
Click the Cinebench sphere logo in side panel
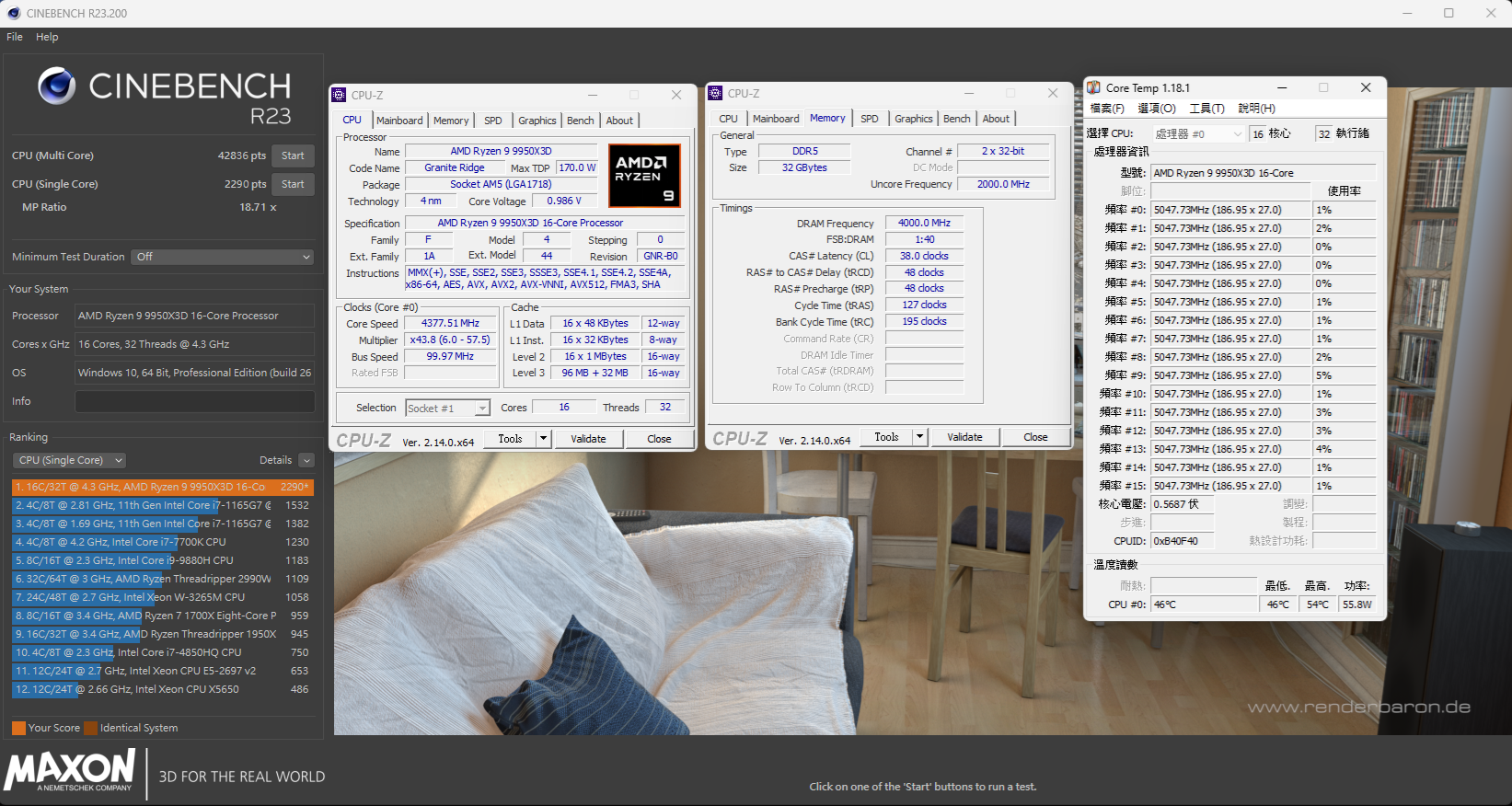pos(56,86)
